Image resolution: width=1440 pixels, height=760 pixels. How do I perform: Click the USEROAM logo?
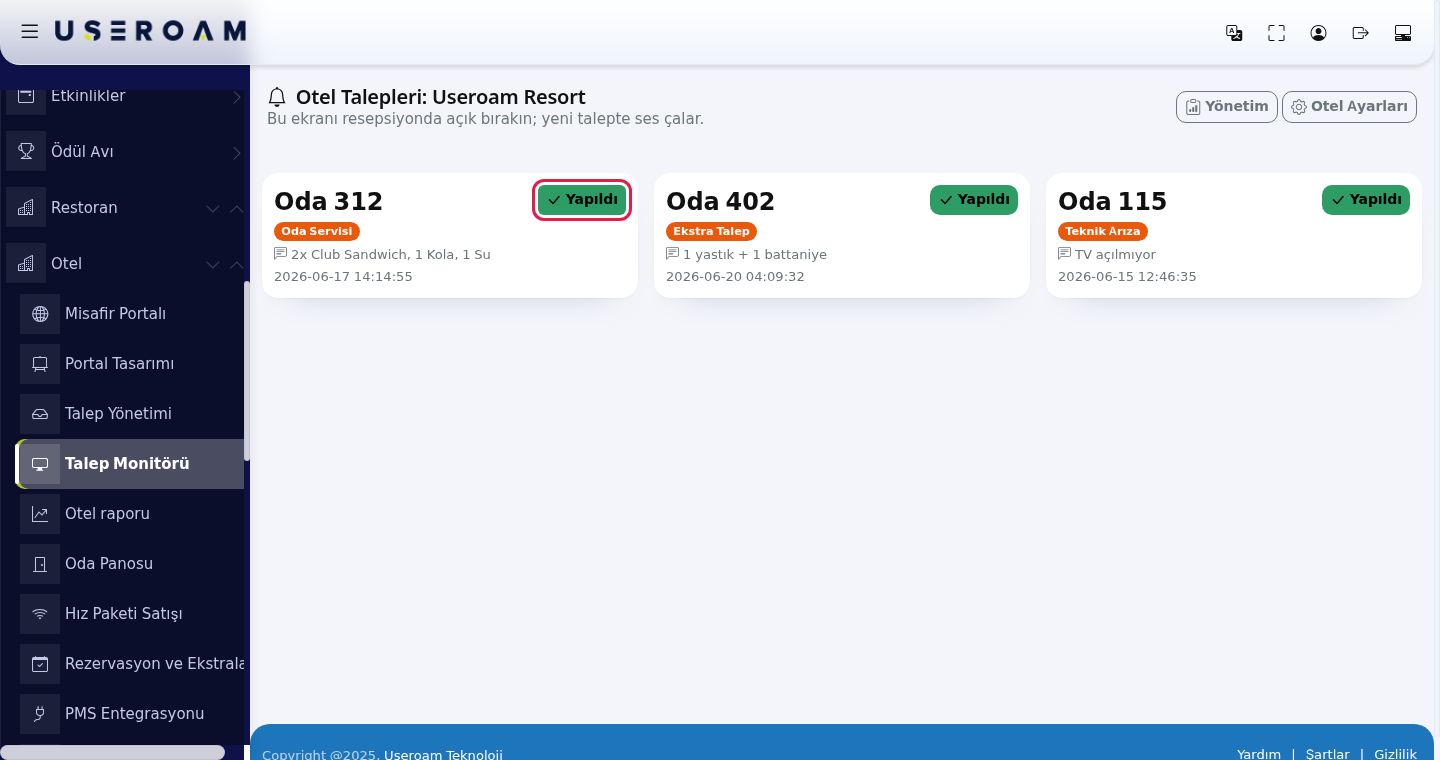click(150, 31)
